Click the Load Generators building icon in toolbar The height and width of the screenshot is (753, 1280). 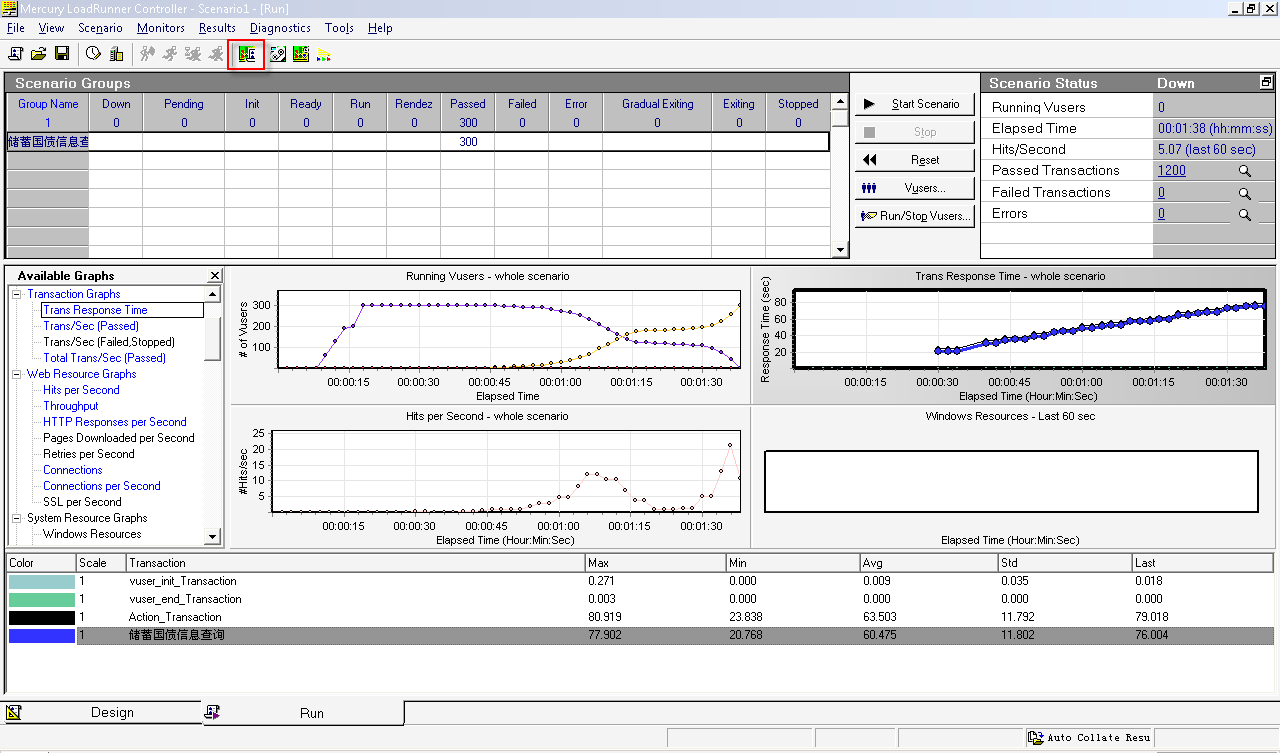116,54
